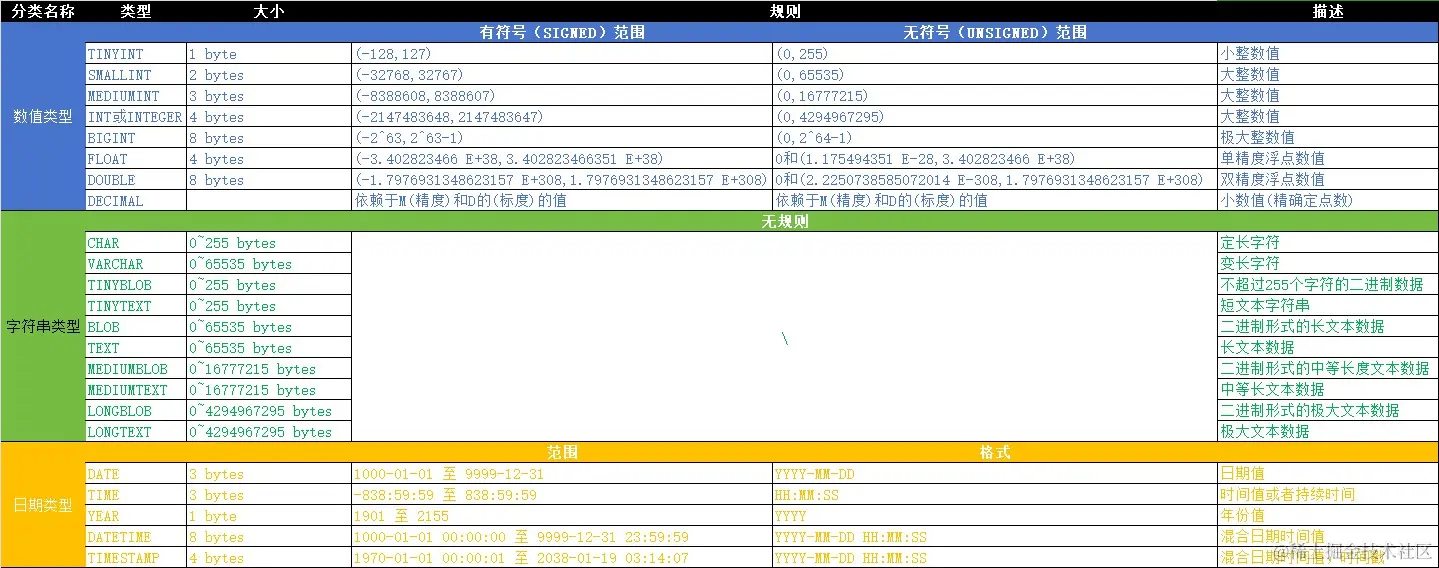This screenshot has width=1439, height=568.
Task: Select the BIGINT type cell
Action: coord(136,137)
